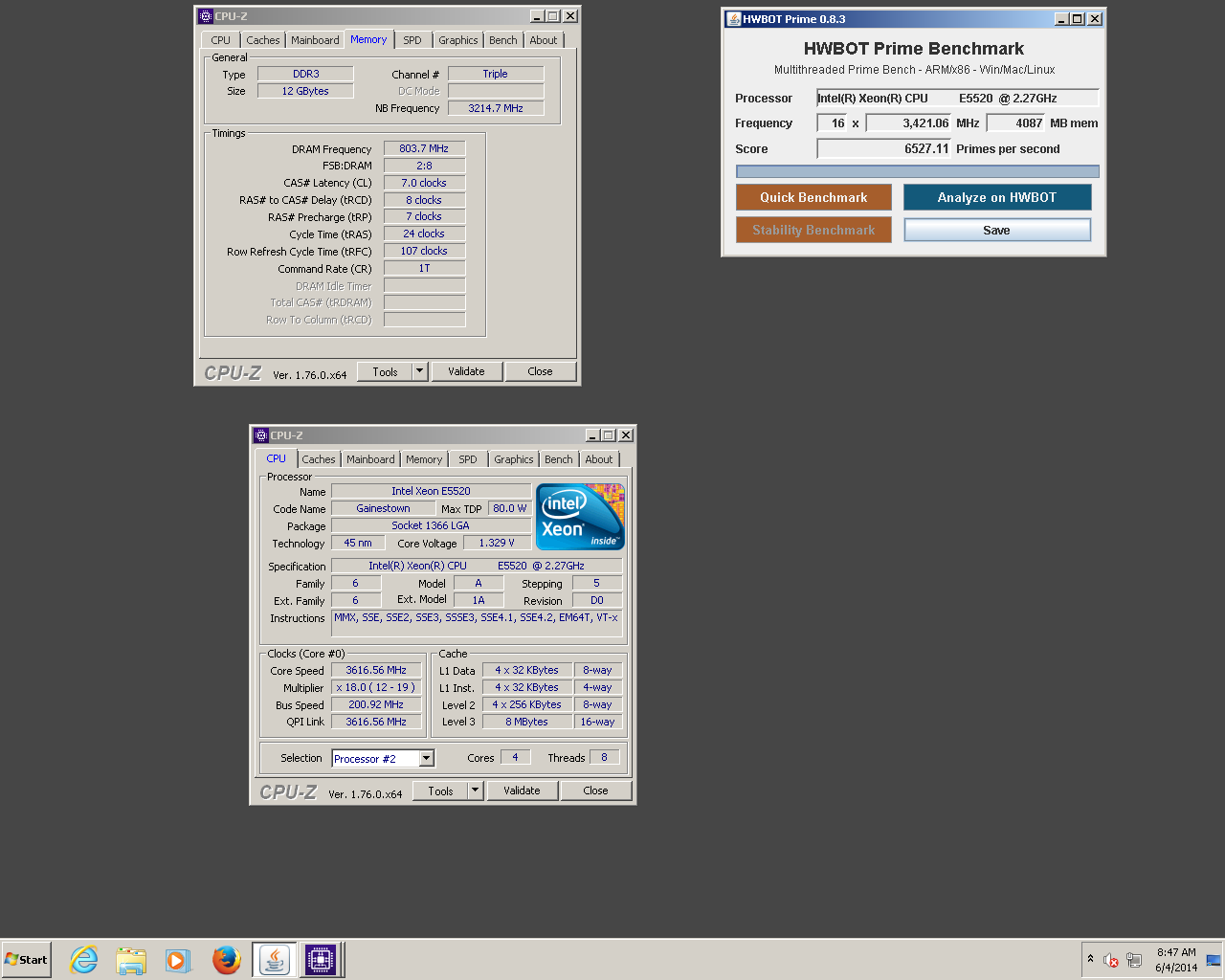The image size is (1225, 980).
Task: Click Core Speed value 3616.56 MHz
Action: (376, 670)
